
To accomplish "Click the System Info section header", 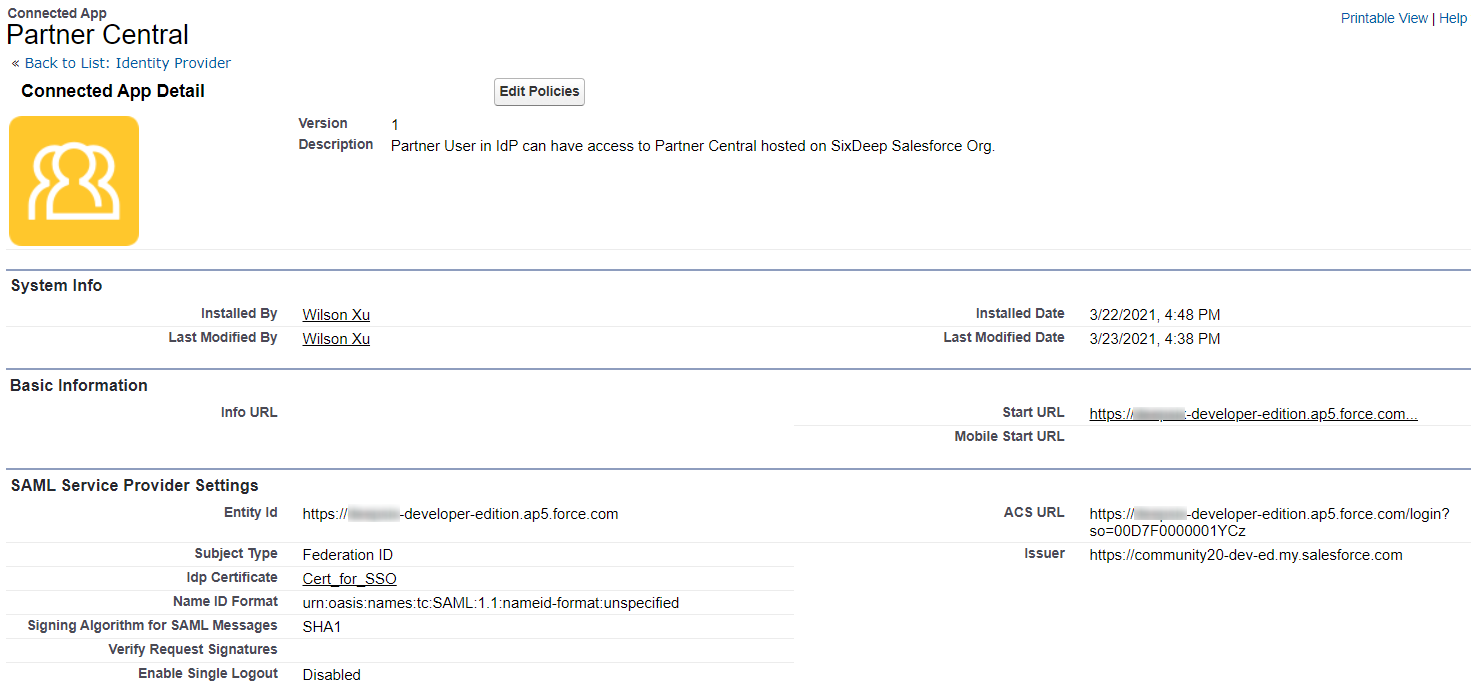I will pyautogui.click(x=55, y=285).
